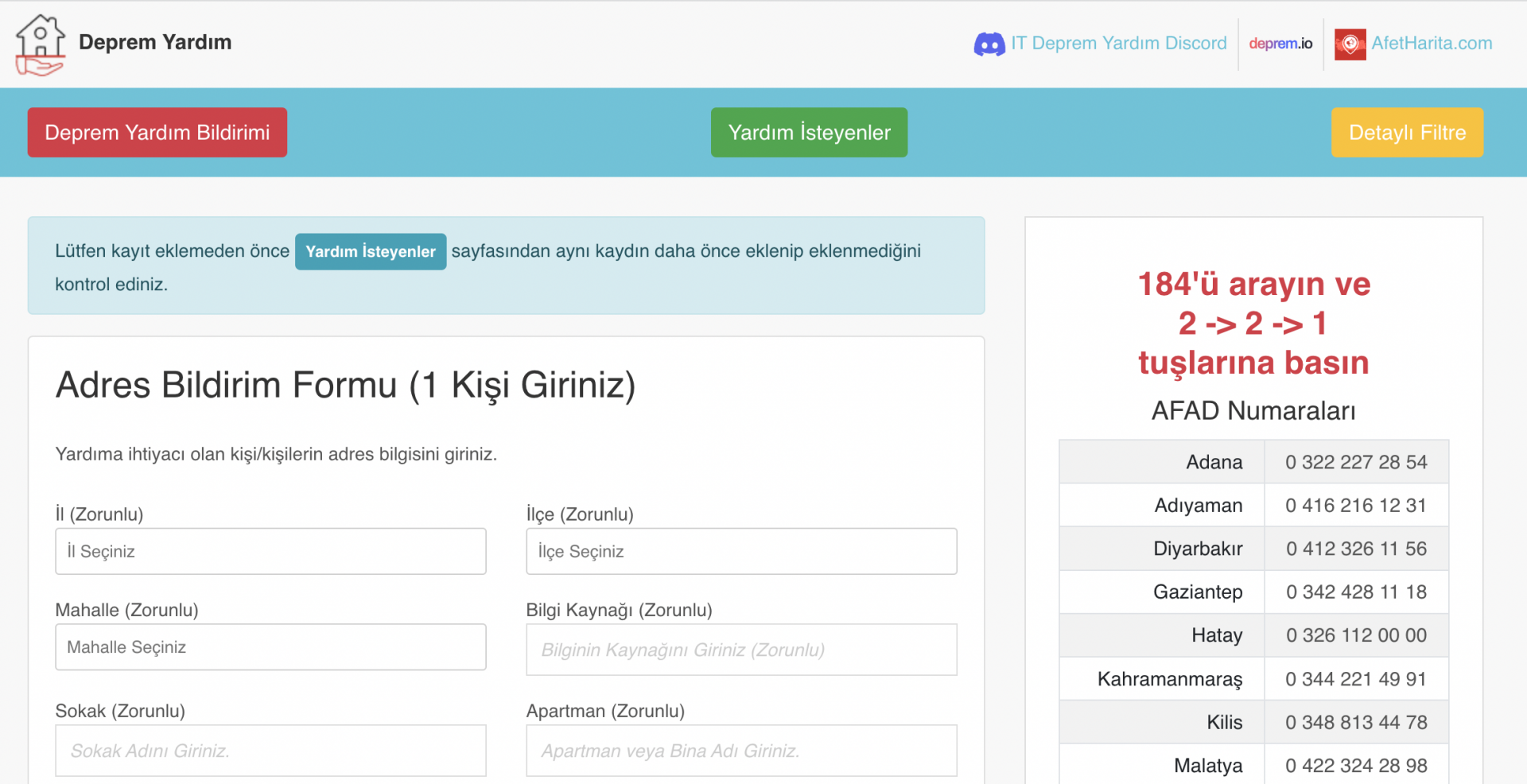Click the inline Yardım İsteyenler badge button
The height and width of the screenshot is (784, 1527).
(371, 252)
